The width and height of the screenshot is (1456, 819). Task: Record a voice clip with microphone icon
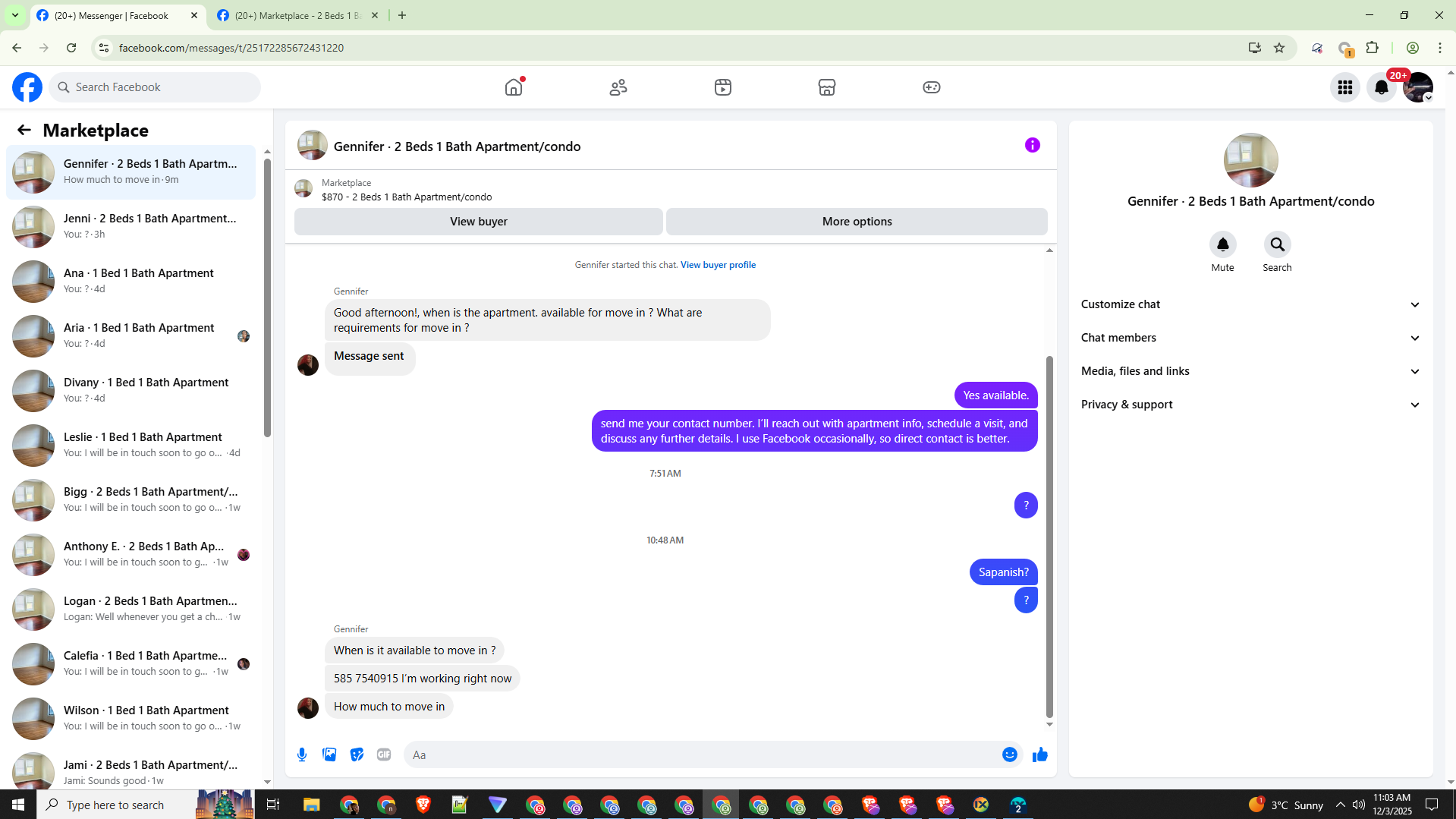[302, 754]
